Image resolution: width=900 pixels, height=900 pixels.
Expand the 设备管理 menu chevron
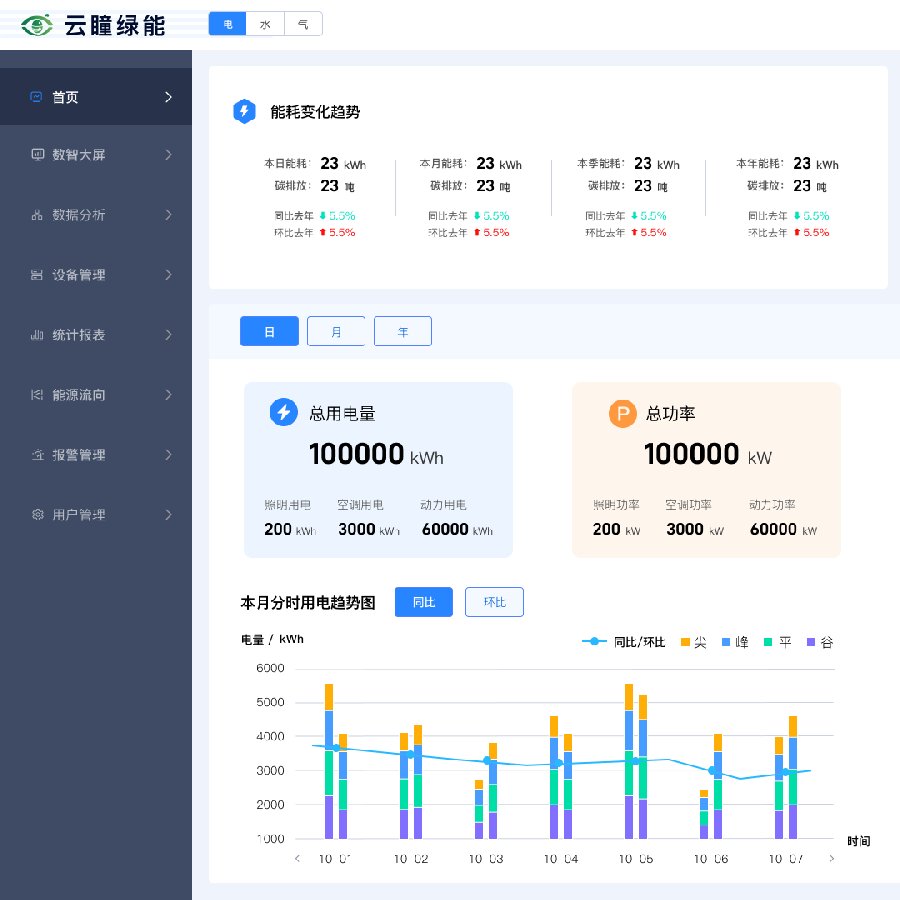pyautogui.click(x=168, y=275)
